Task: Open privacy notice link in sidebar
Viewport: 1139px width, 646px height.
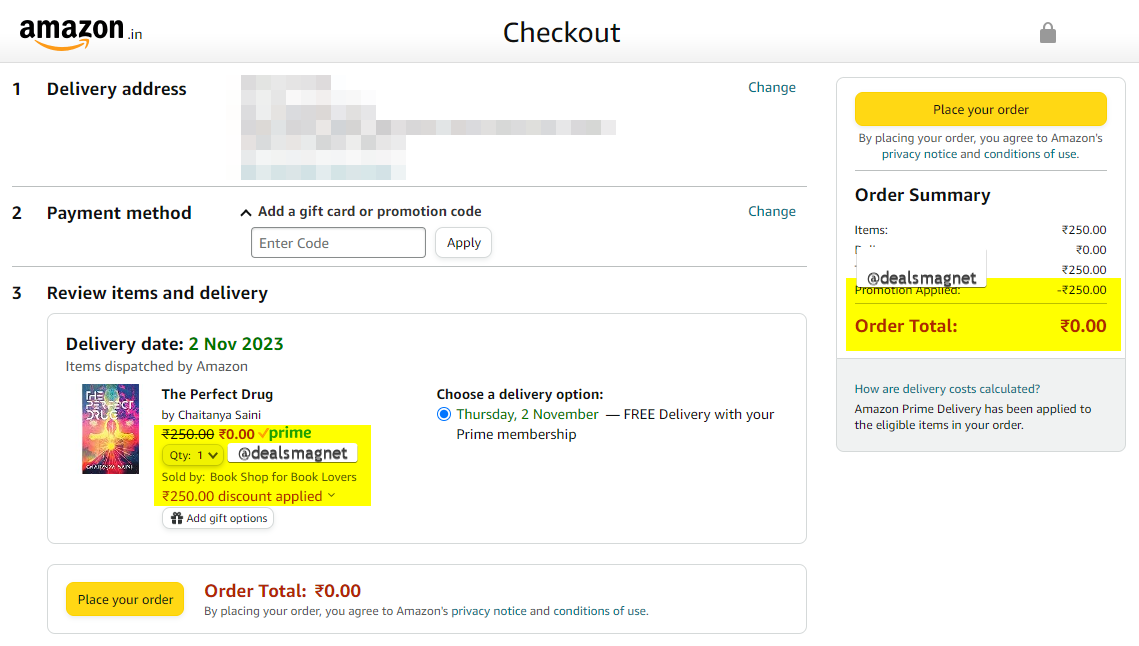Action: [x=919, y=154]
